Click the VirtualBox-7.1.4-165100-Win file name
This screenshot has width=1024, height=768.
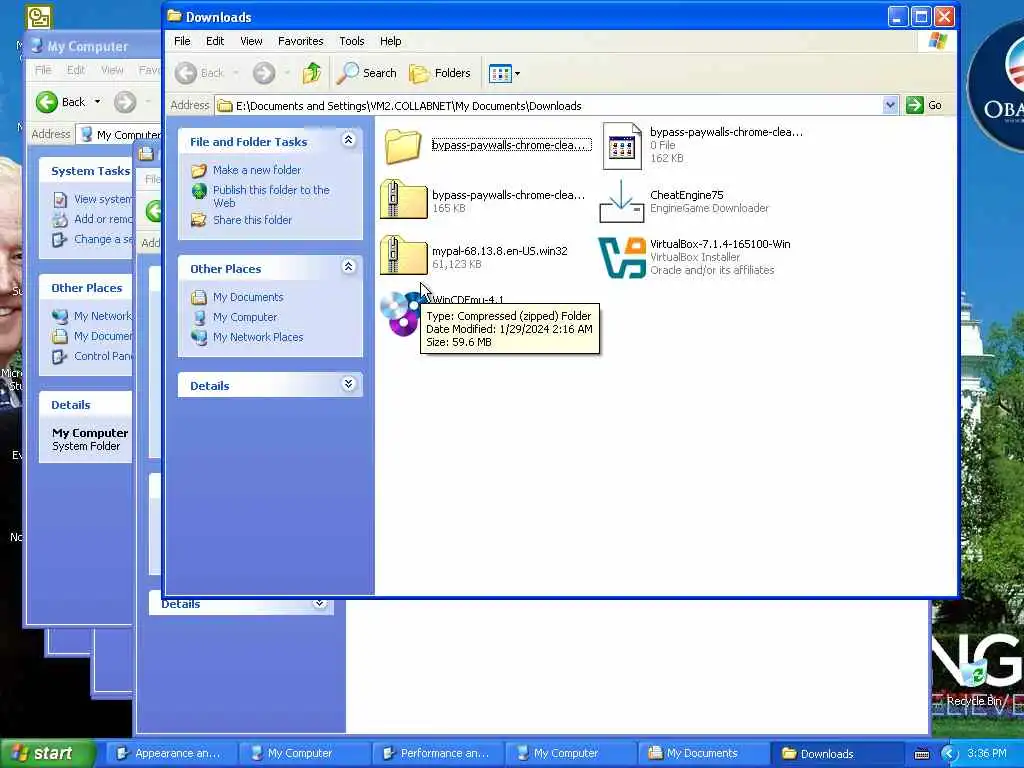click(x=720, y=244)
